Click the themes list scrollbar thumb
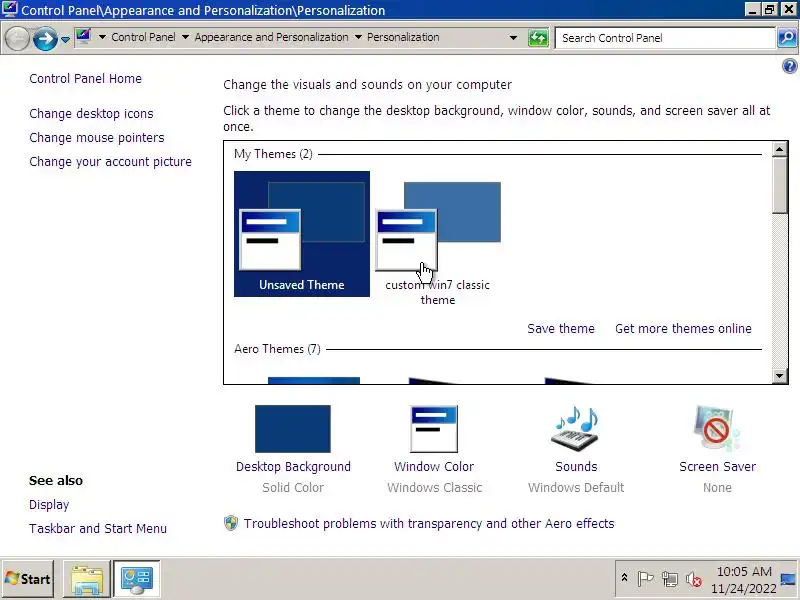The image size is (800, 600). coord(780,185)
